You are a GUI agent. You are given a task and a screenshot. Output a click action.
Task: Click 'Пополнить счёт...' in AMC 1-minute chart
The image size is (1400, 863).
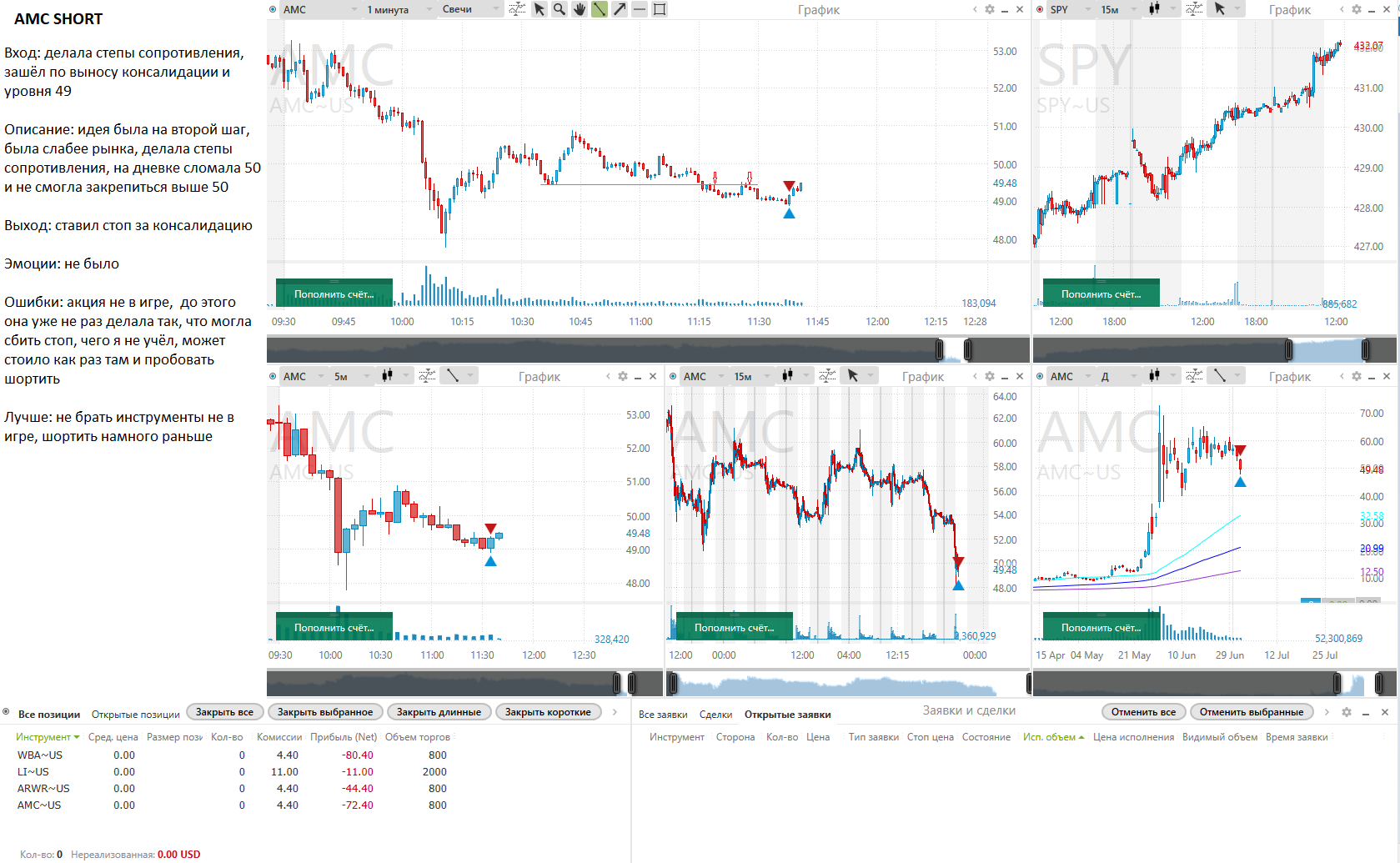pos(334,294)
